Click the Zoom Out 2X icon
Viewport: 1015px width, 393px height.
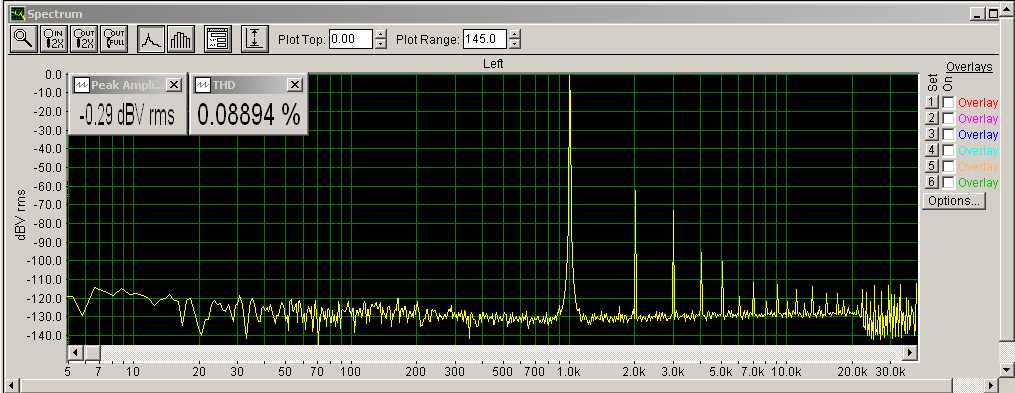[x=84, y=39]
